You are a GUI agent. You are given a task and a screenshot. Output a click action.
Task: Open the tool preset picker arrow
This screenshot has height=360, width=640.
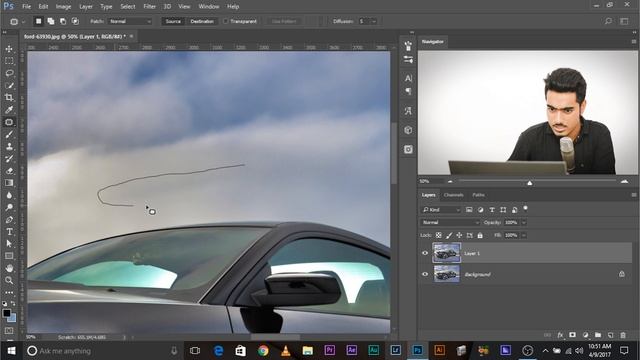pyautogui.click(x=23, y=22)
